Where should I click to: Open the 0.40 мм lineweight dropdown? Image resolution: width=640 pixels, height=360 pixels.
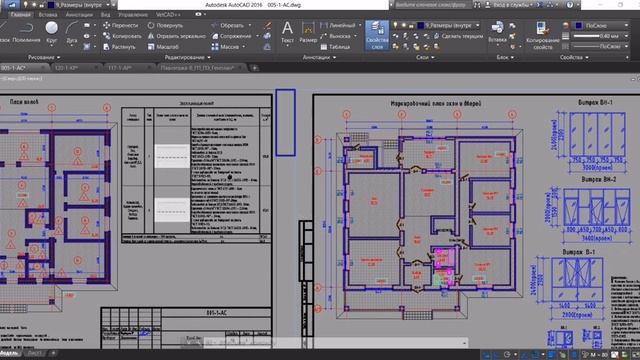pos(601,36)
